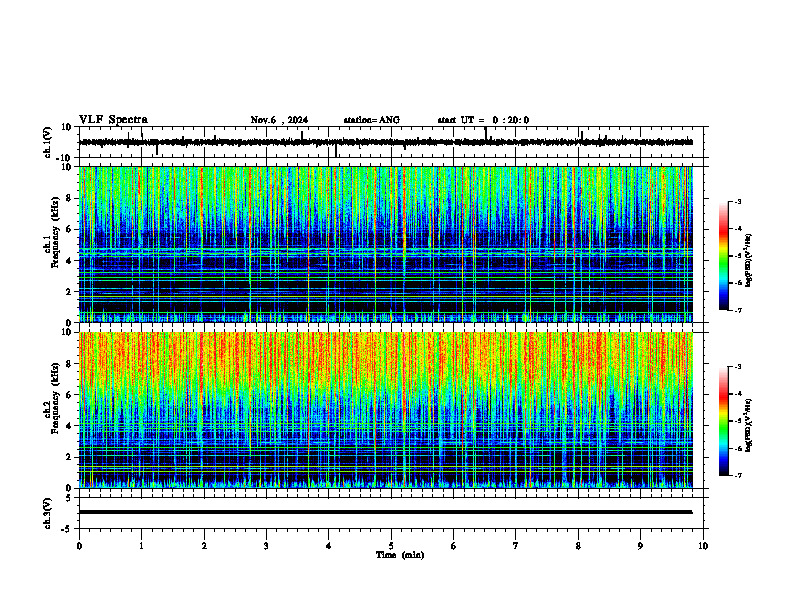Screen dimensions: 792x612
Task: Click the "ch.3(V)" y-axis label
Action: (47, 513)
